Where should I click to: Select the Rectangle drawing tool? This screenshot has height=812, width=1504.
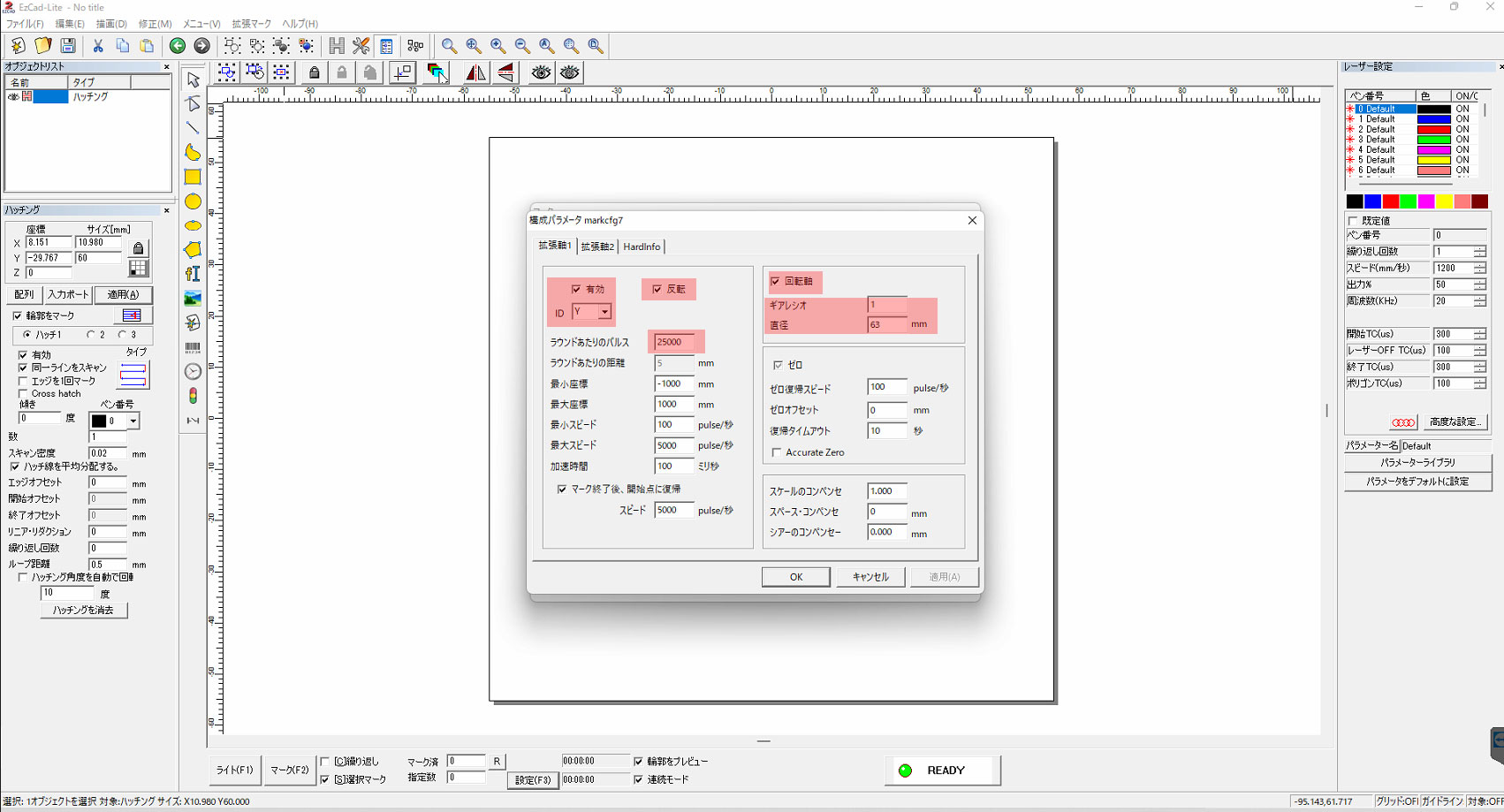tap(193, 177)
